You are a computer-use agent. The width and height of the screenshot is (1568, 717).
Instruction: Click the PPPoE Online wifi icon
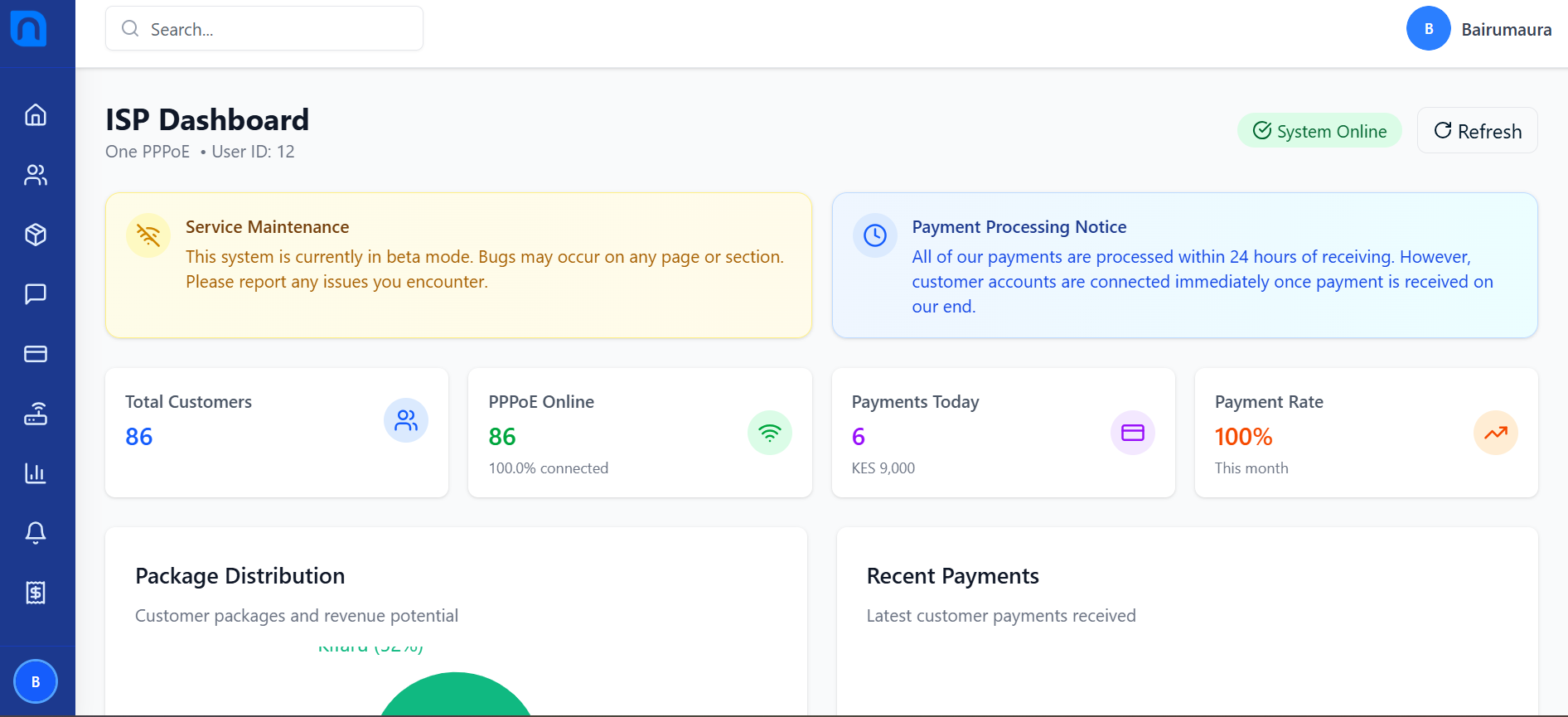click(x=770, y=433)
